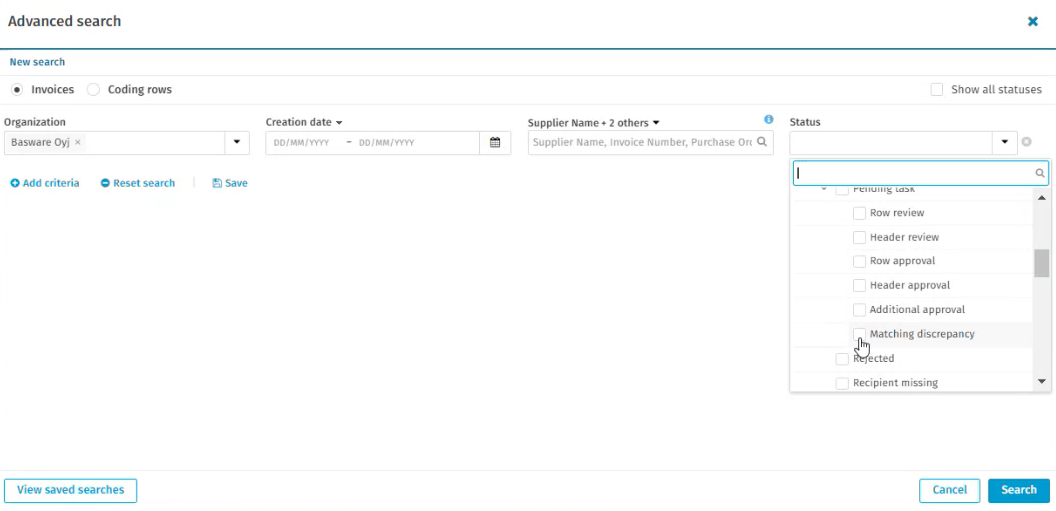Check the Recipient missing status
The image size is (1056, 511).
click(x=842, y=383)
